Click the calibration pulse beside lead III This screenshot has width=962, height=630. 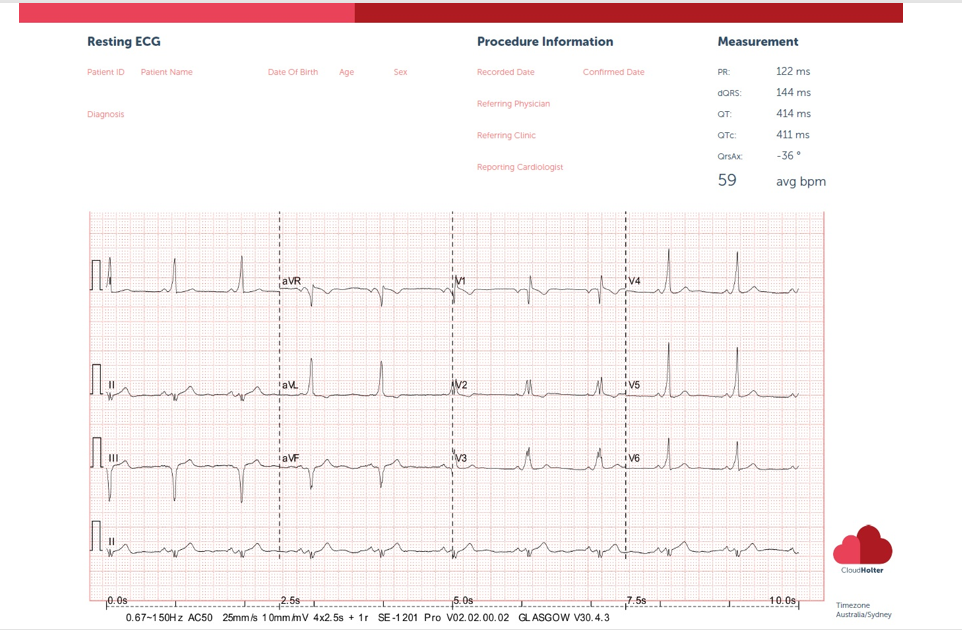(97, 452)
